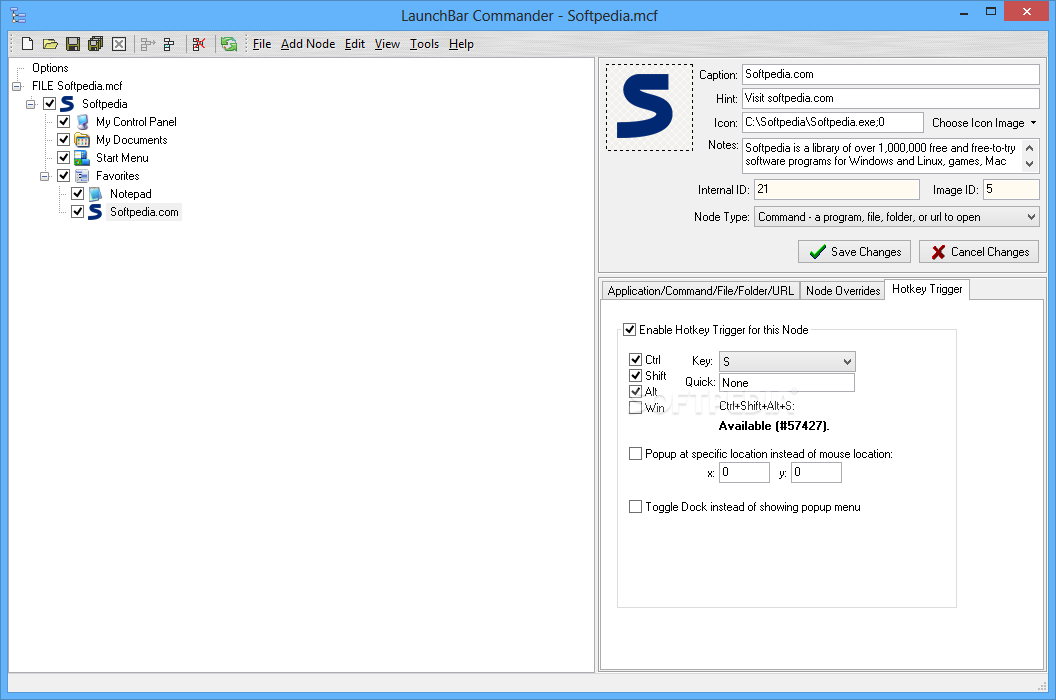The width and height of the screenshot is (1056, 700).
Task: Uncheck the Notepad node checkbox
Action: click(x=78, y=194)
